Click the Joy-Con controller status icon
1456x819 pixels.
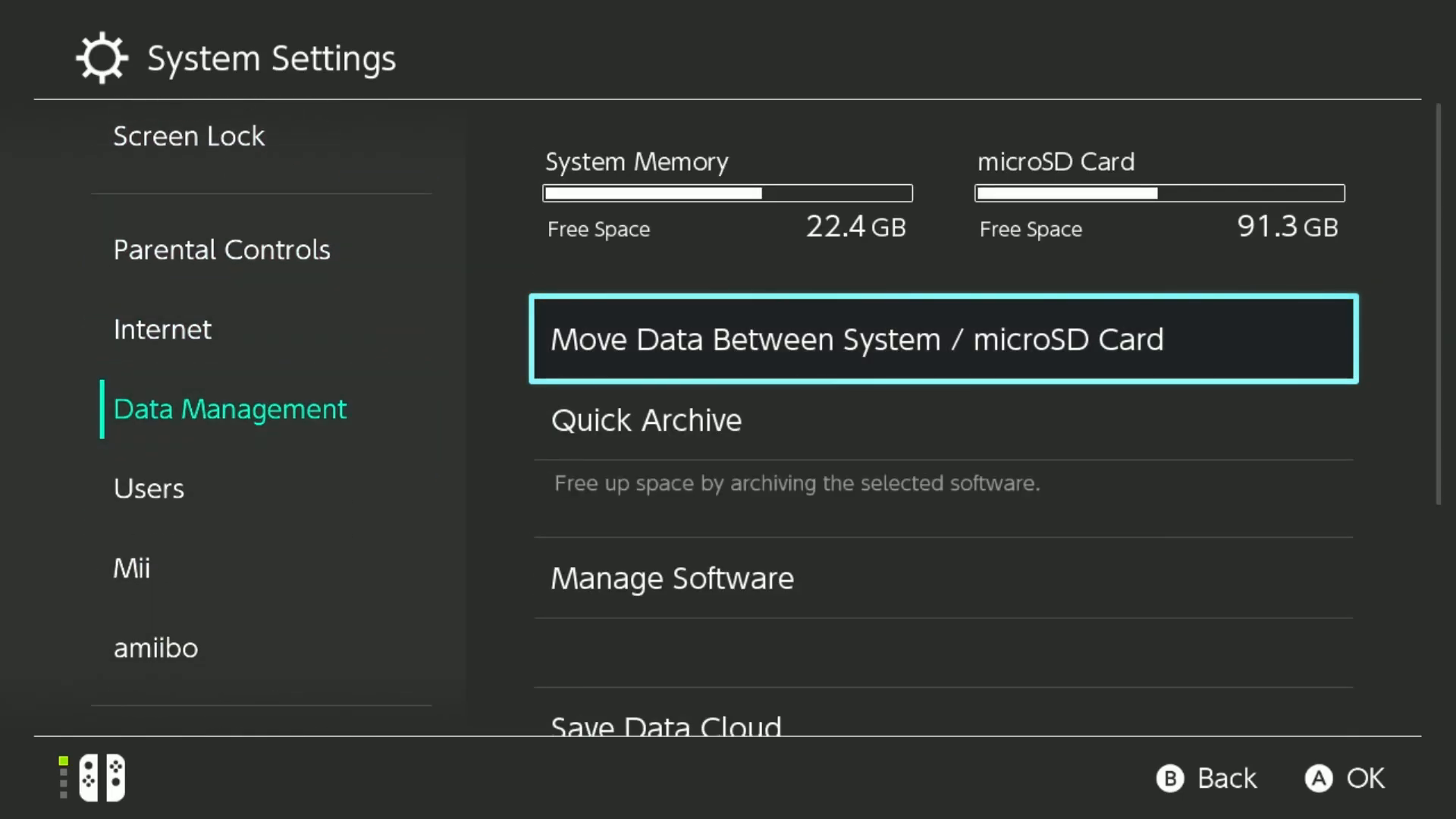(102, 777)
